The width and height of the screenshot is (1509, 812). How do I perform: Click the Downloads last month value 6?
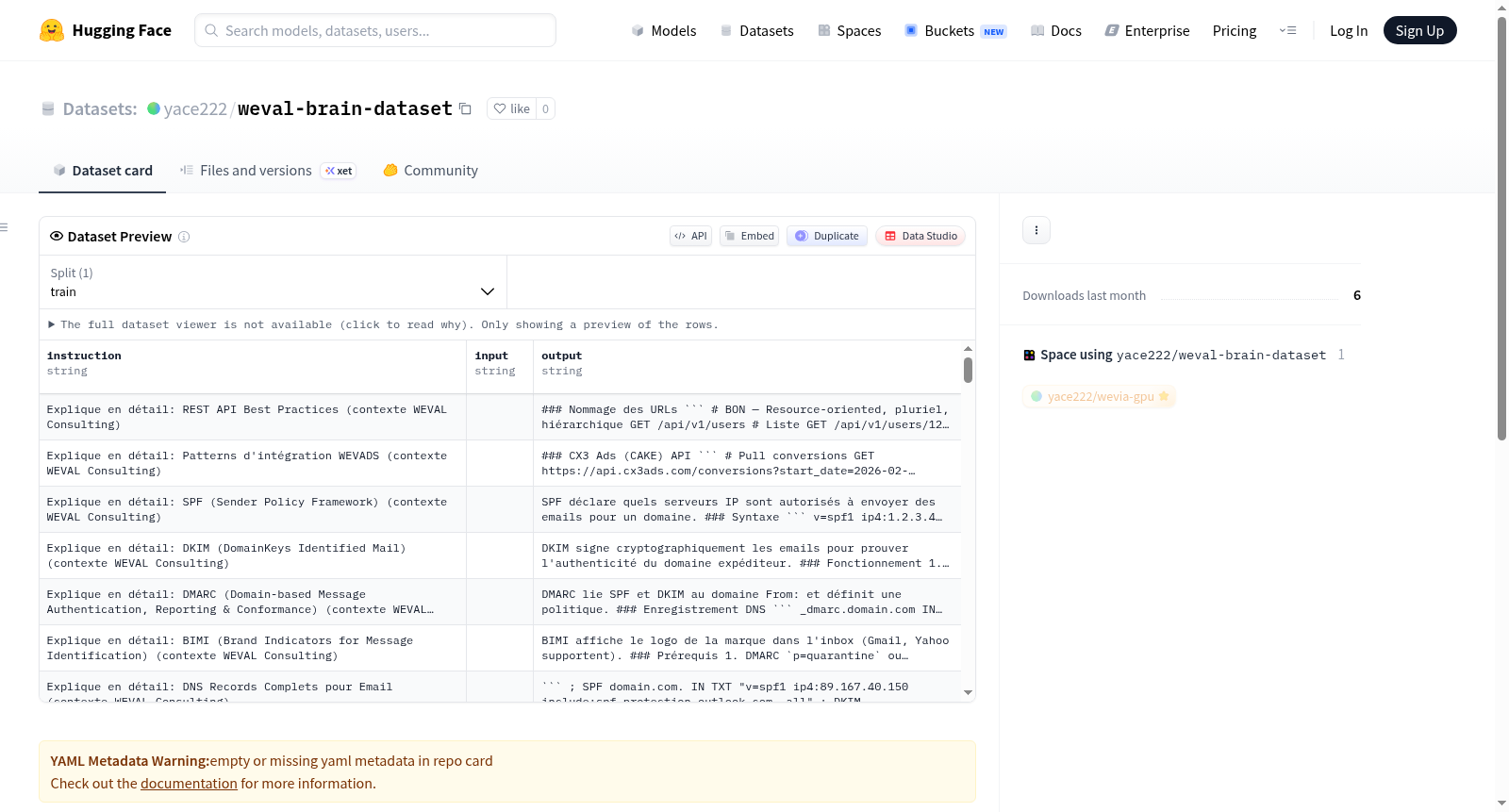pyautogui.click(x=1357, y=295)
